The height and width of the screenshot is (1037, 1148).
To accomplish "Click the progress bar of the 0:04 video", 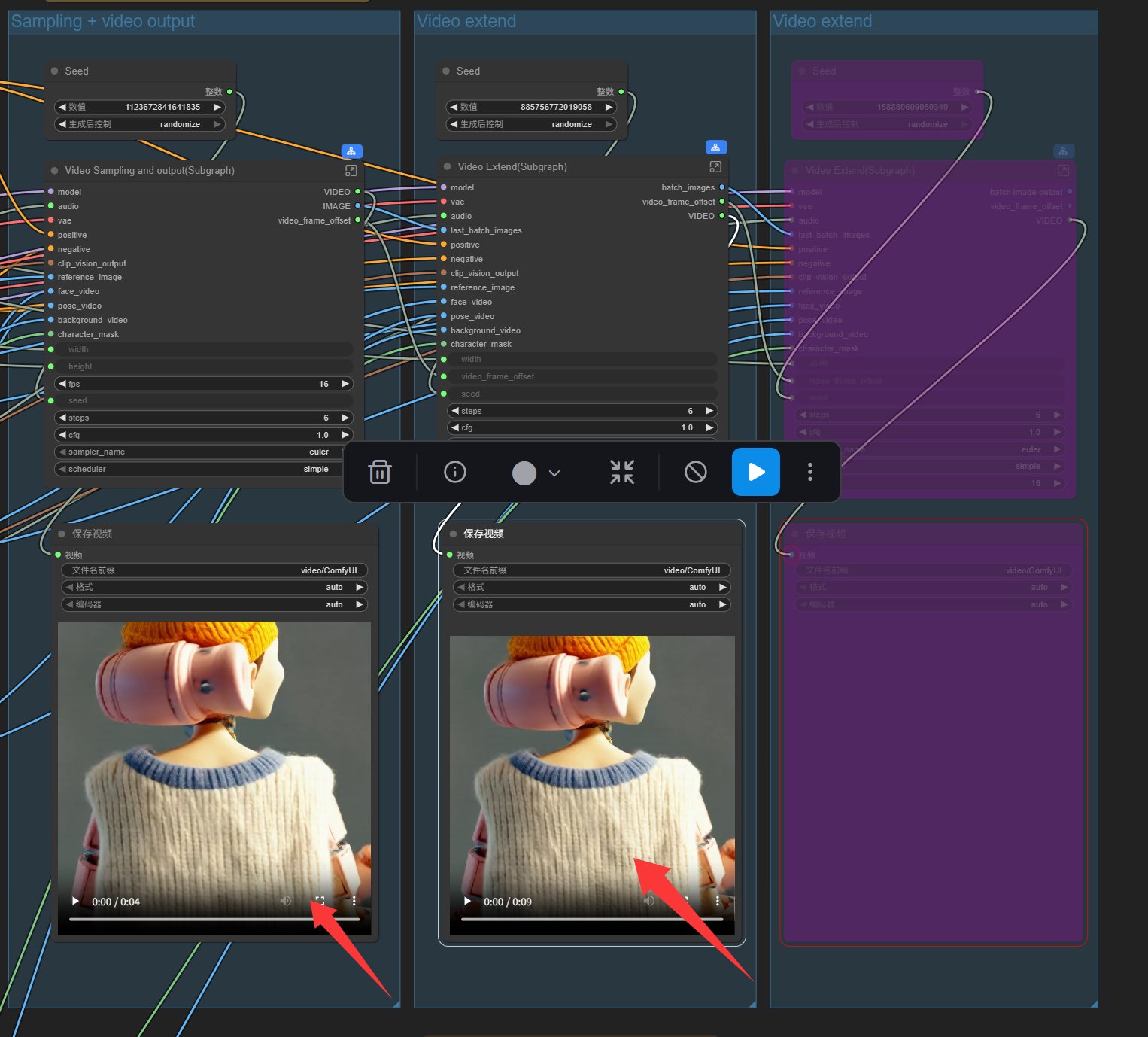I will (214, 919).
